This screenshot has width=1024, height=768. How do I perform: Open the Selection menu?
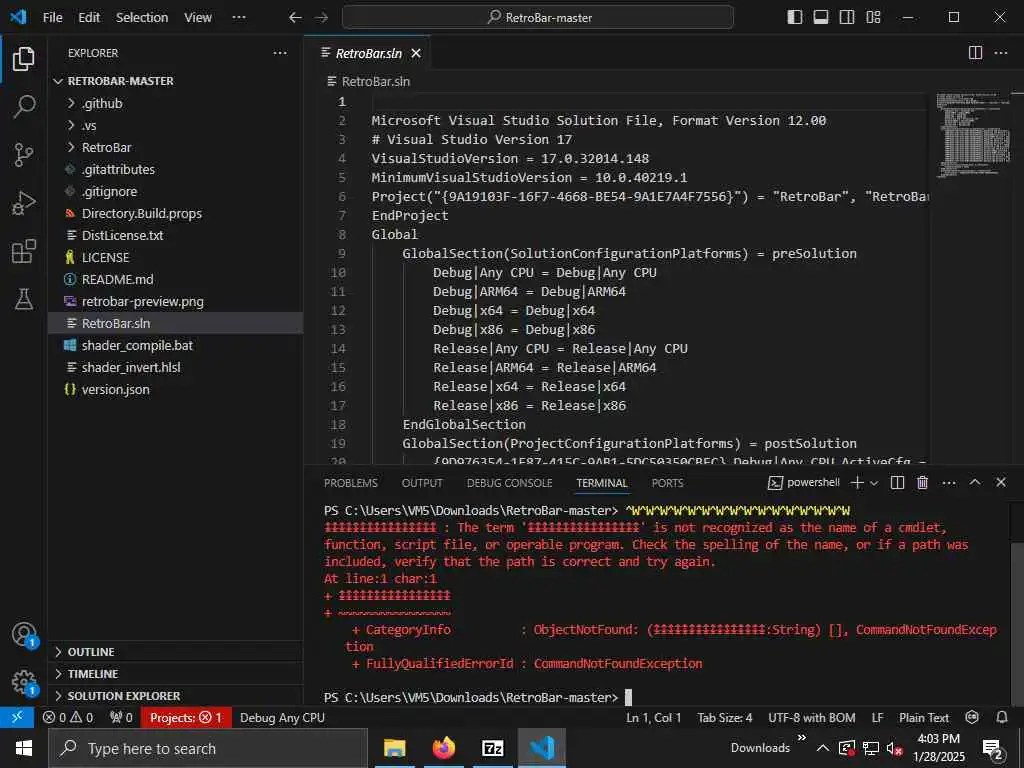coord(142,18)
